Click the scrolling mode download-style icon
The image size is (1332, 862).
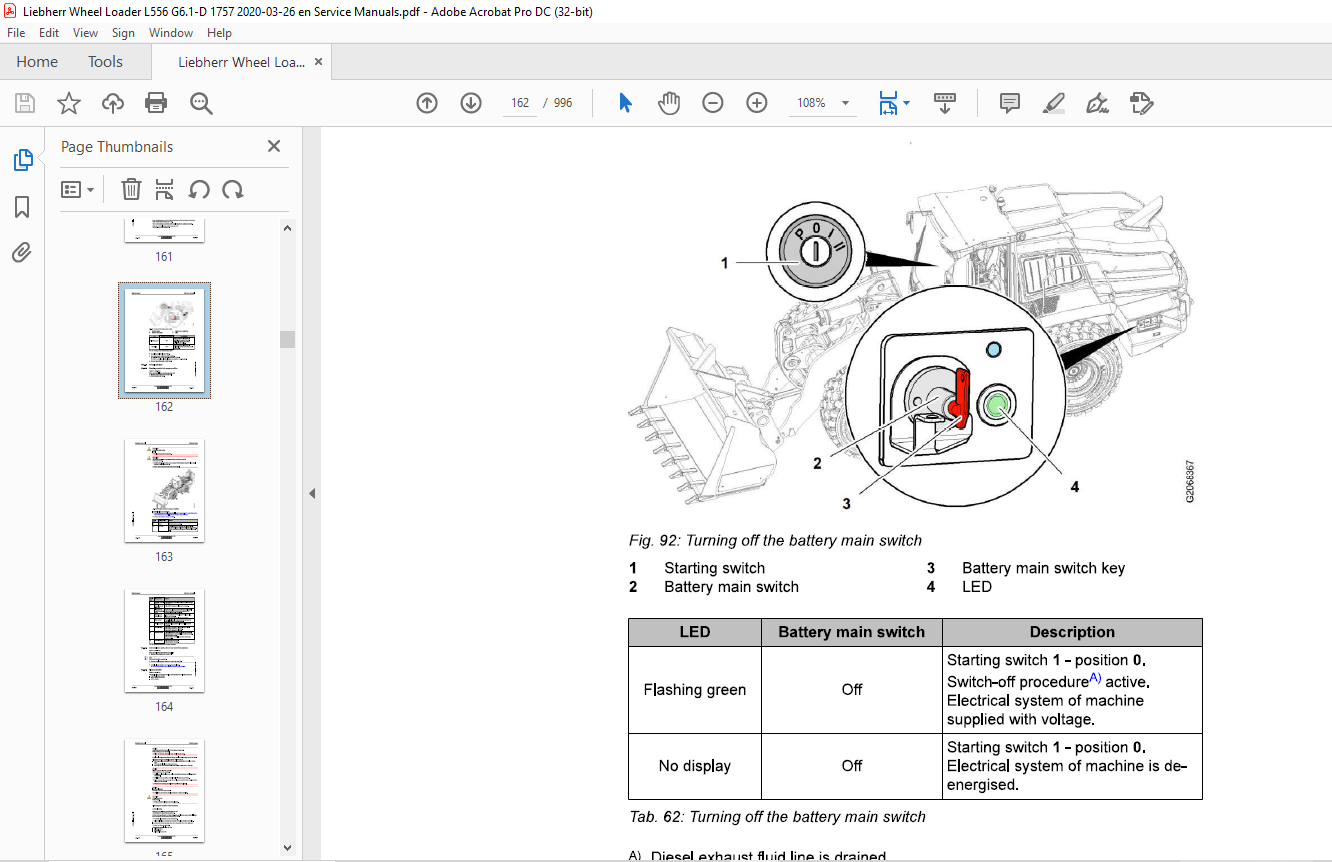pos(945,103)
